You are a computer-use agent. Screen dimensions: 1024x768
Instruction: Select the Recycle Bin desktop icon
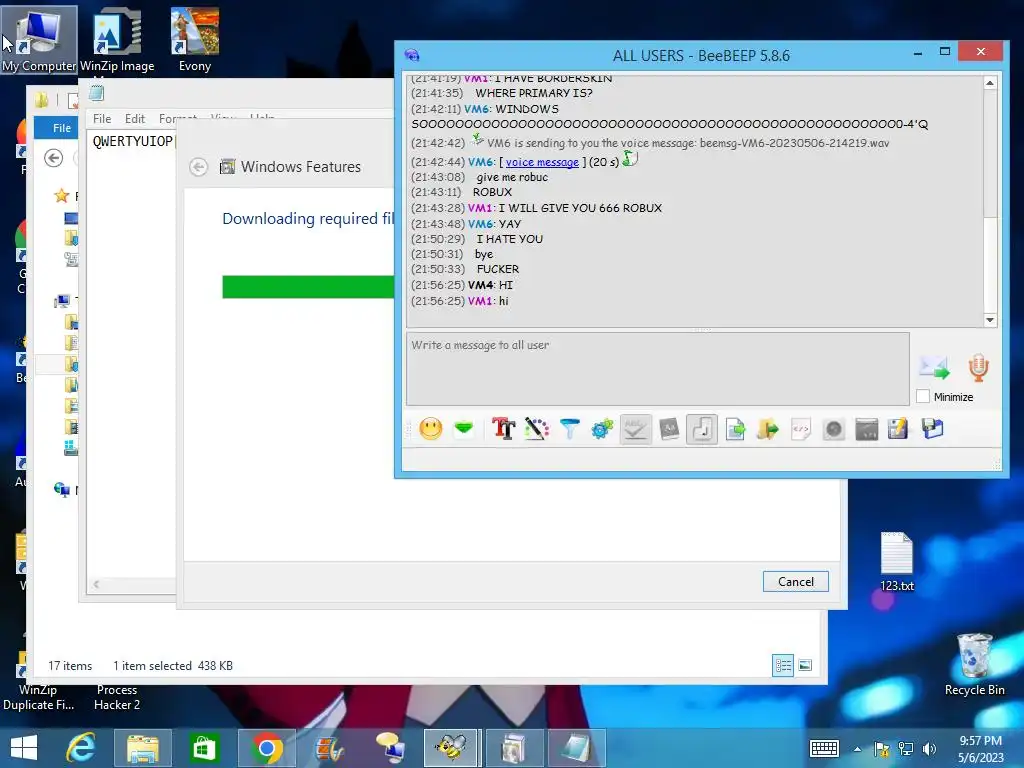[x=974, y=664]
